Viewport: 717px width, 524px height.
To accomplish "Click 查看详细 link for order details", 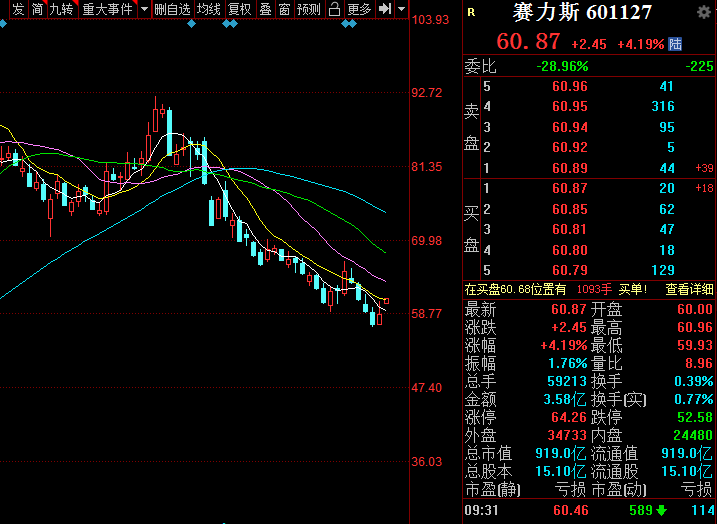I will (690, 290).
